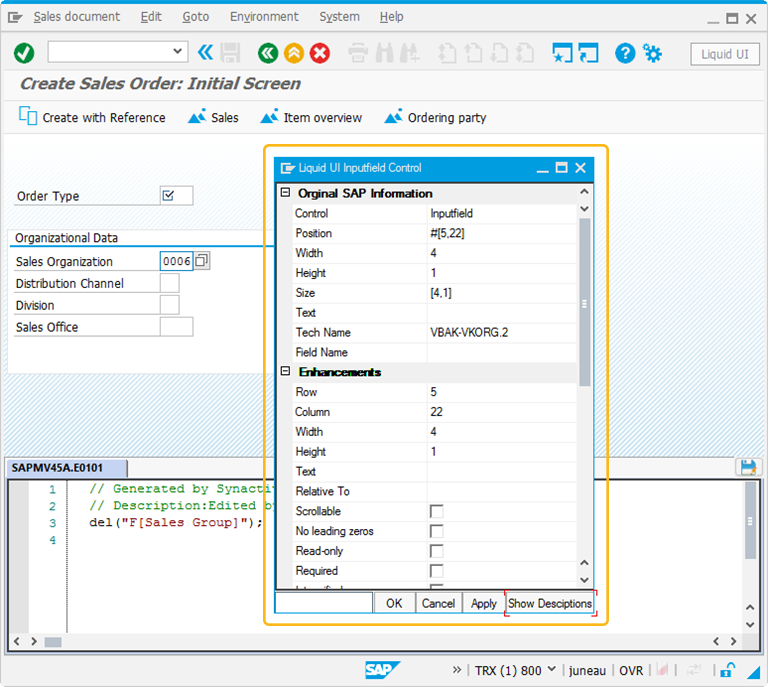Collapse the Orginal SAP Information section
This screenshot has height=687, width=768.
pos(286,192)
